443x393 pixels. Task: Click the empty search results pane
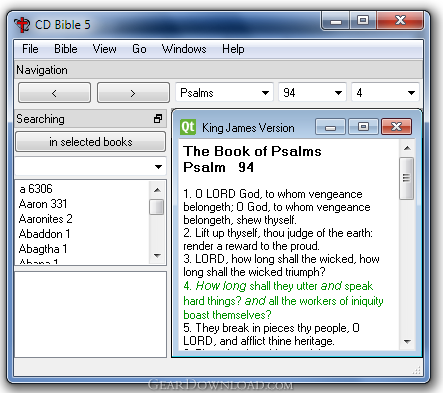coord(90,314)
